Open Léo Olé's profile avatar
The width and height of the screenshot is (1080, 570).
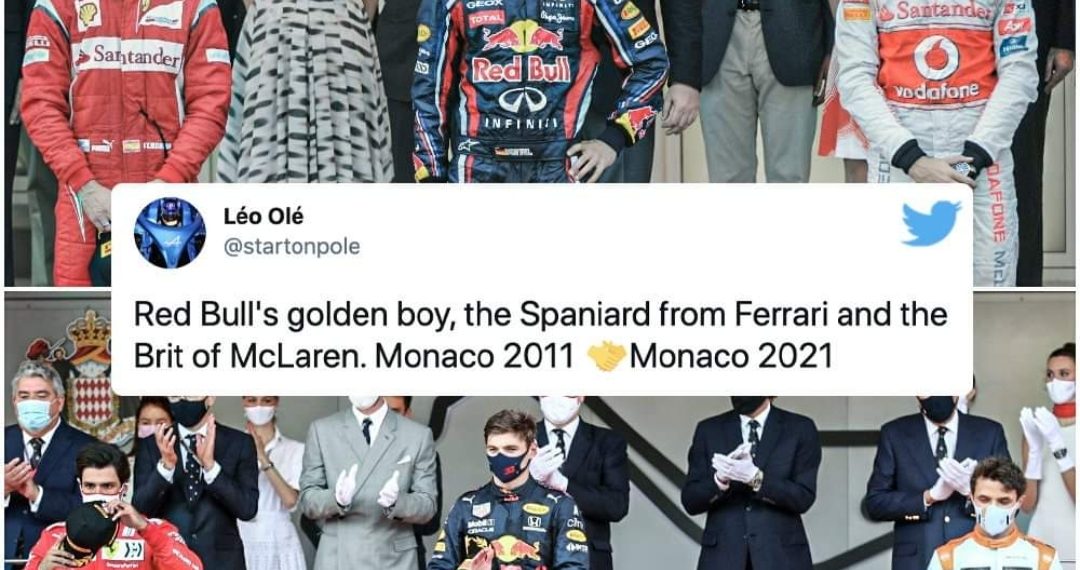coord(170,232)
